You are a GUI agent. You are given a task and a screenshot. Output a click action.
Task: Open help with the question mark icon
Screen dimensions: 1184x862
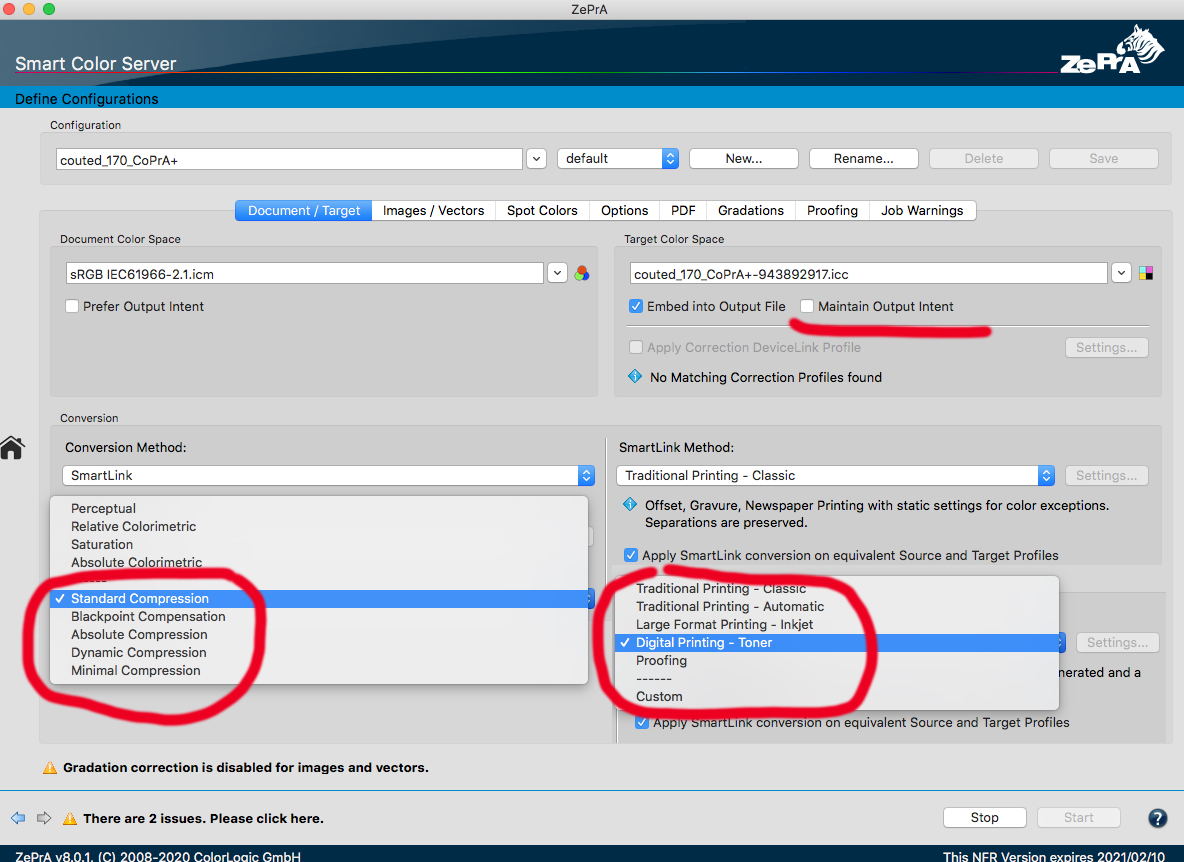pos(1157,818)
